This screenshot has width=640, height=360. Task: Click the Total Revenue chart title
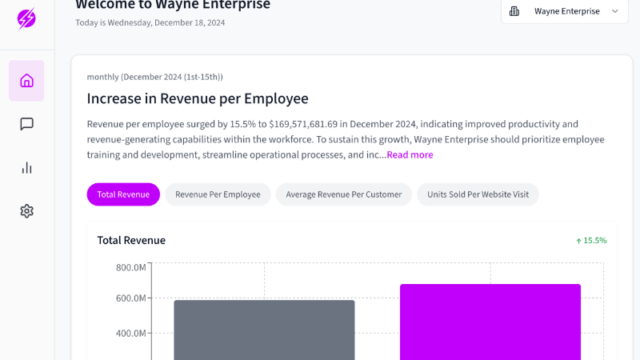(x=131, y=240)
